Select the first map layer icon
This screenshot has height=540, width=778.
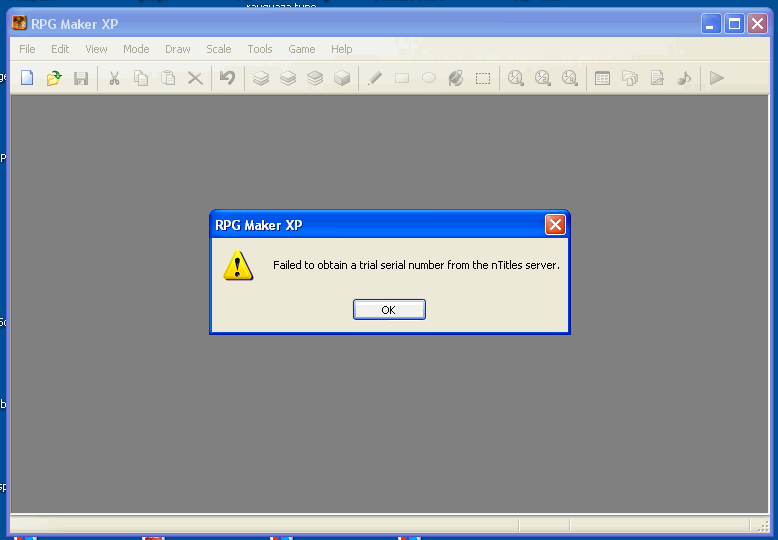[x=261, y=78]
